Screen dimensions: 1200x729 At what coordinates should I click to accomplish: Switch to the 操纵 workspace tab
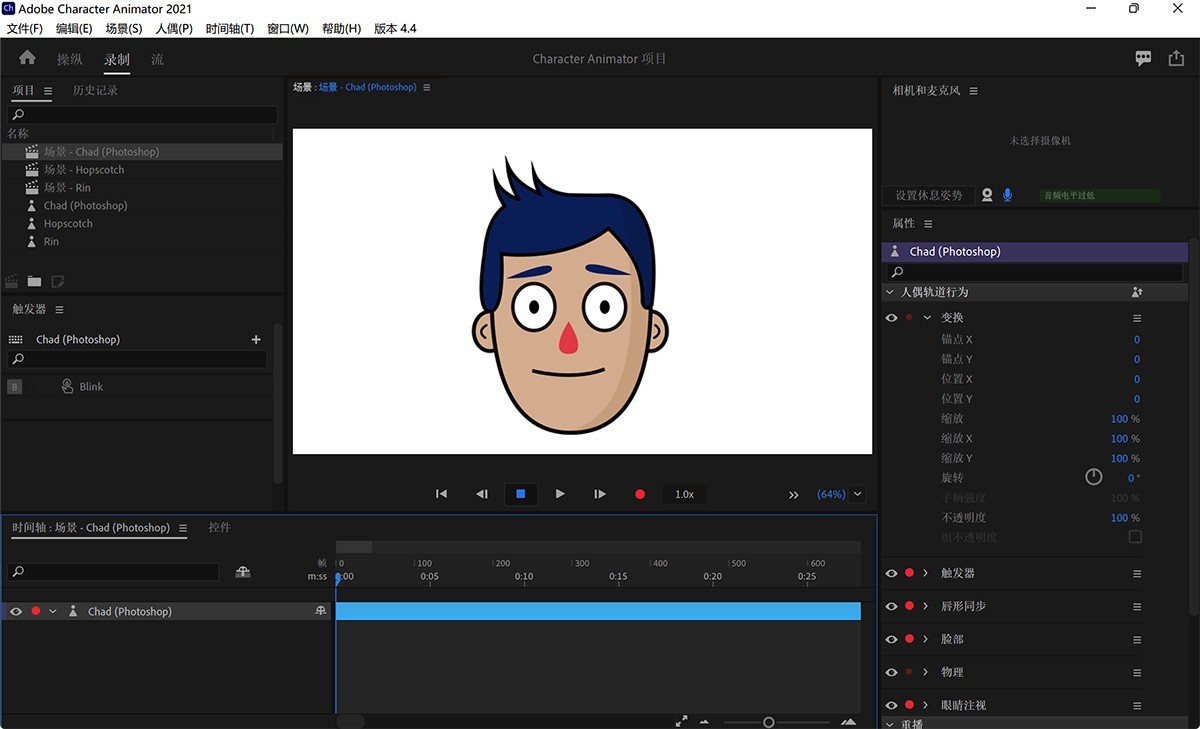point(70,59)
